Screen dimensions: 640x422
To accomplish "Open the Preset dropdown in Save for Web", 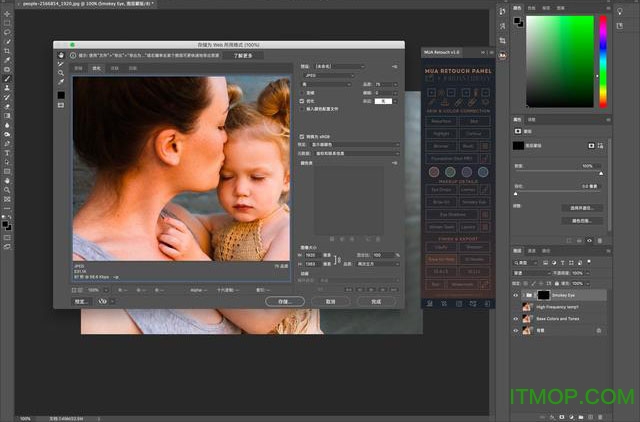I will [x=339, y=66].
